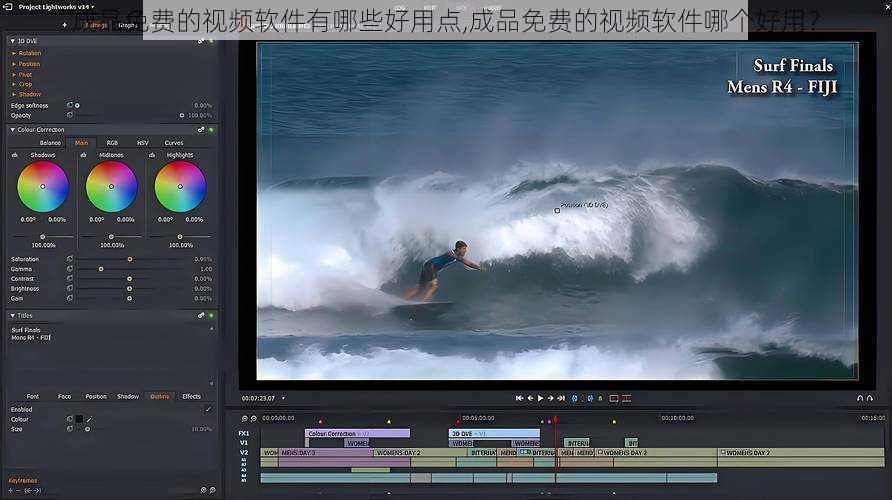
Task: Open the Font tab in Titles
Action: pos(32,396)
